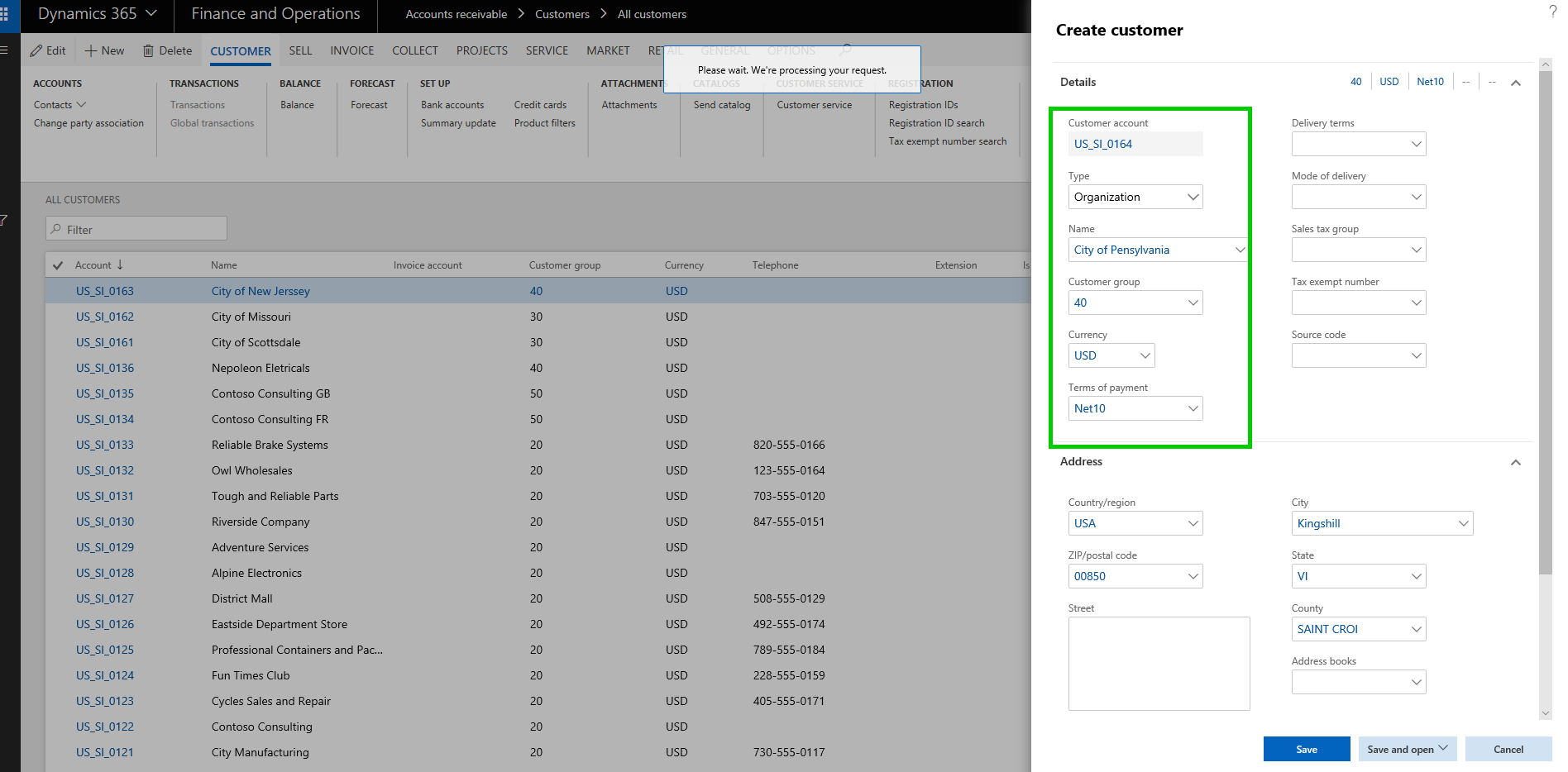Open the app launcher waffle icon

(x=5, y=14)
